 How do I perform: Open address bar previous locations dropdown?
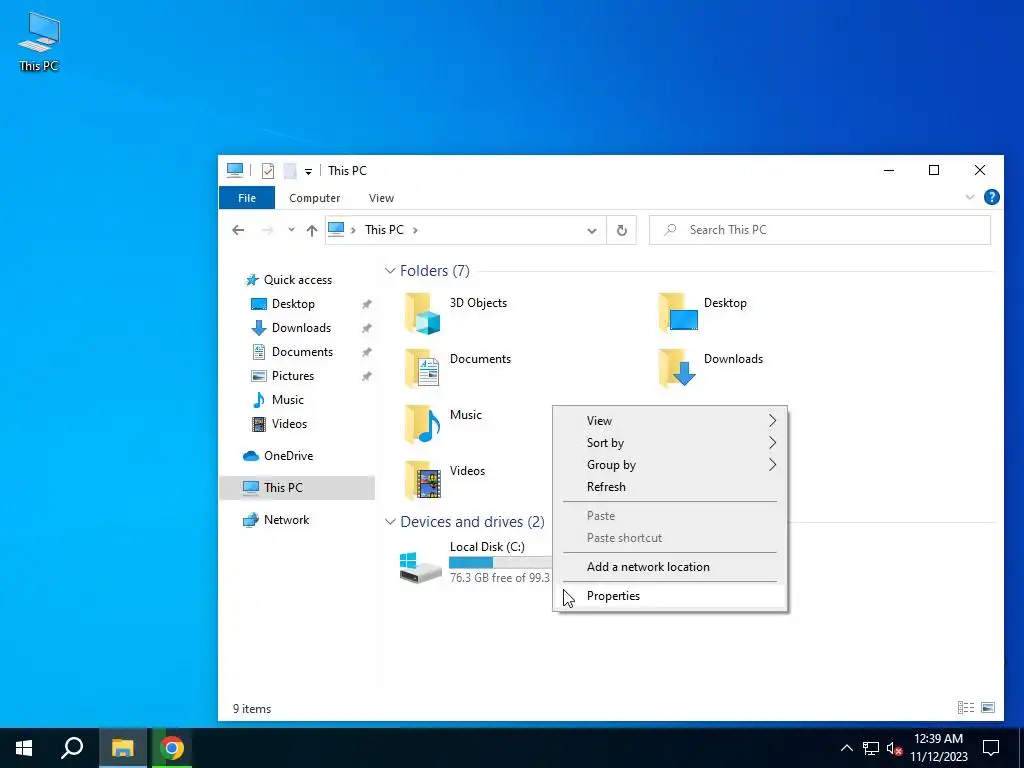pos(592,231)
